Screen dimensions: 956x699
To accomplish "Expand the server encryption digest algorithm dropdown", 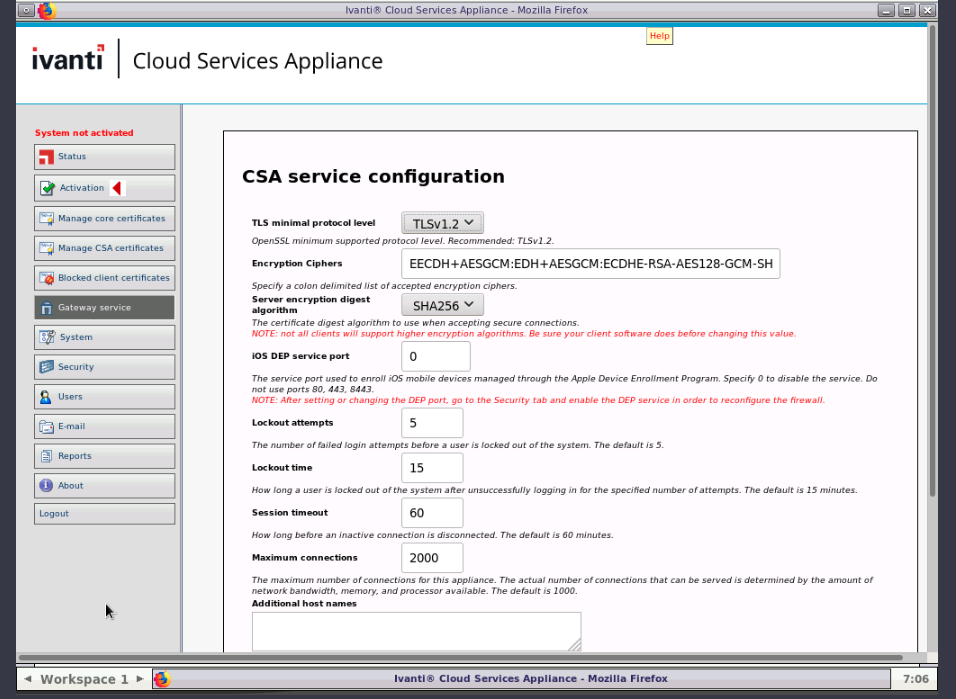I will click(x=442, y=305).
